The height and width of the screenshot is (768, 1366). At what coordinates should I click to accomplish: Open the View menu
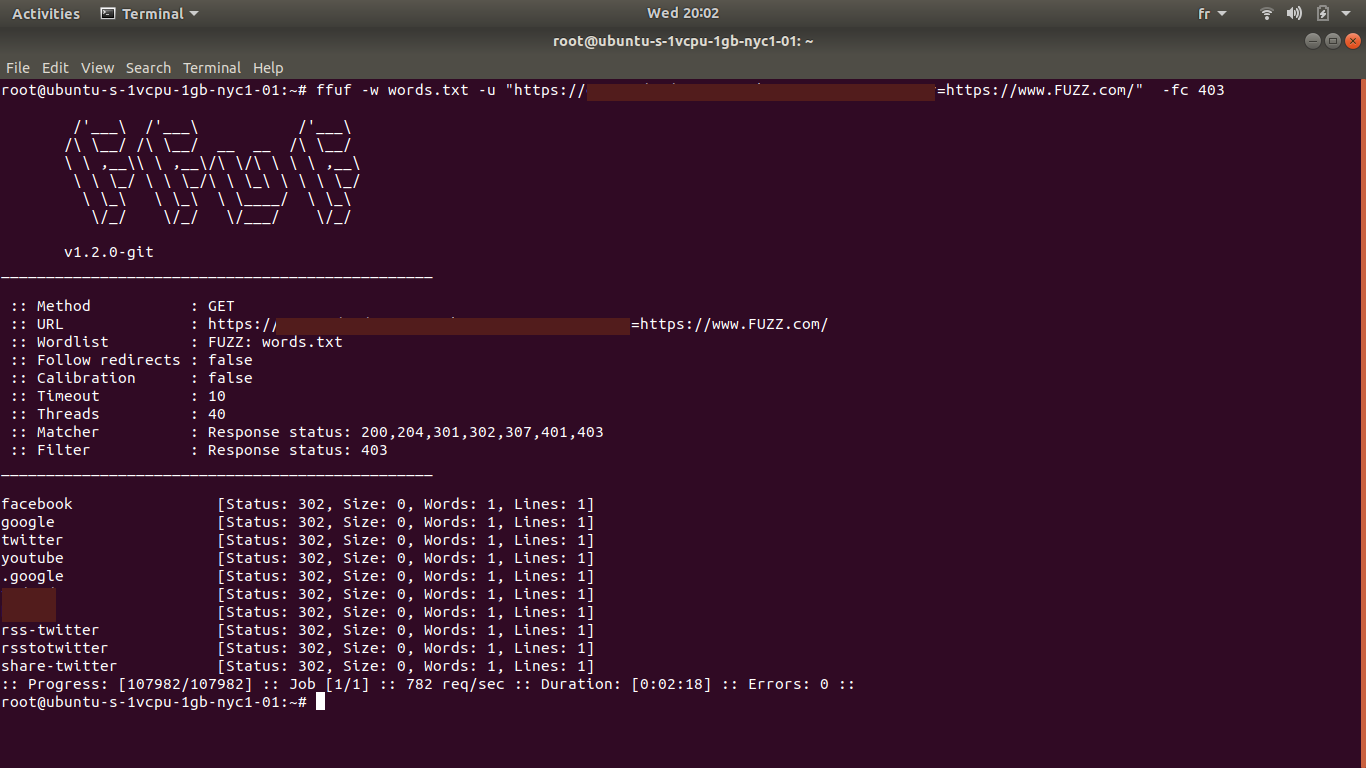click(97, 68)
